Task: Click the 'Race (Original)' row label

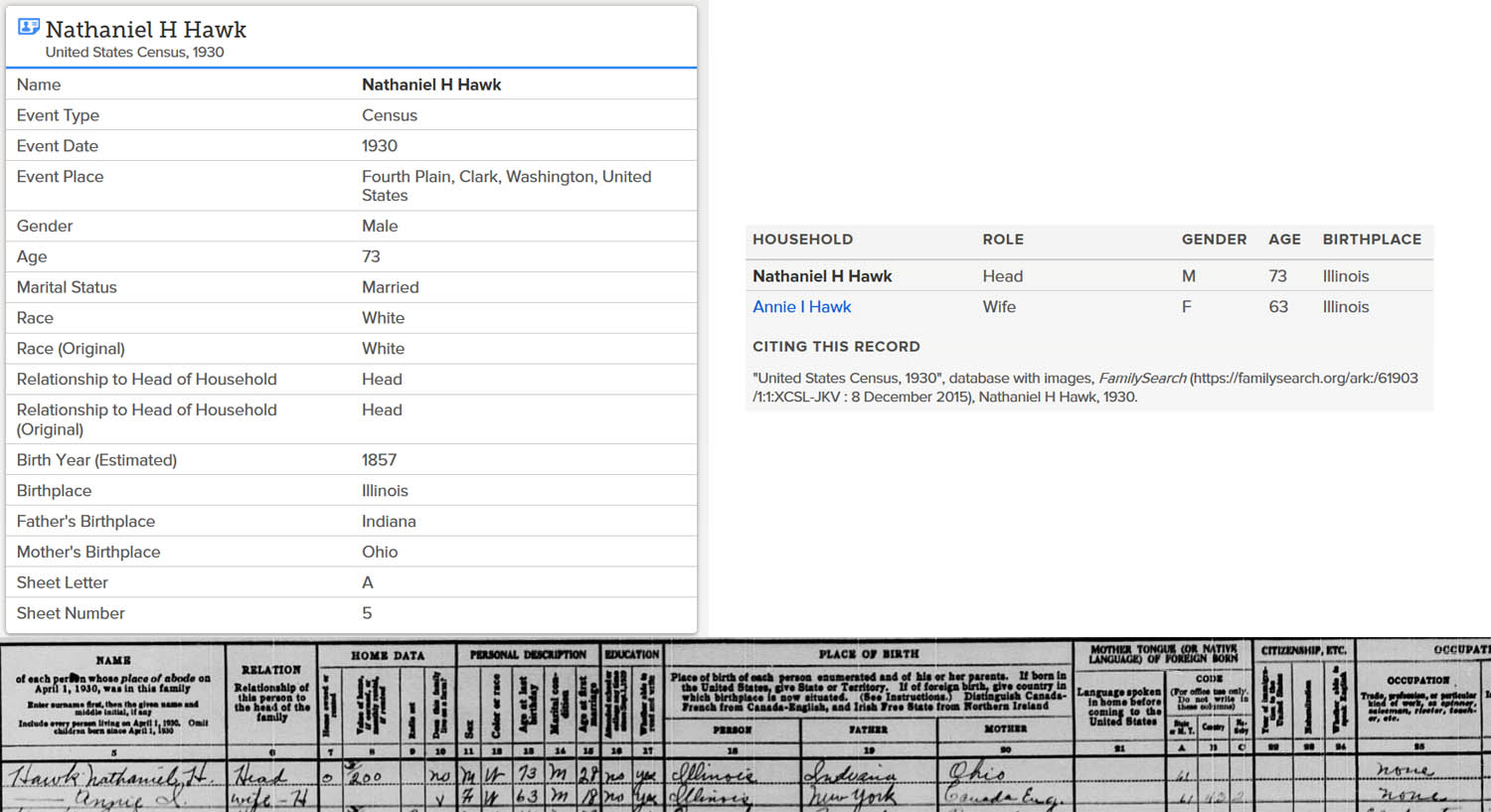Action: (x=71, y=349)
